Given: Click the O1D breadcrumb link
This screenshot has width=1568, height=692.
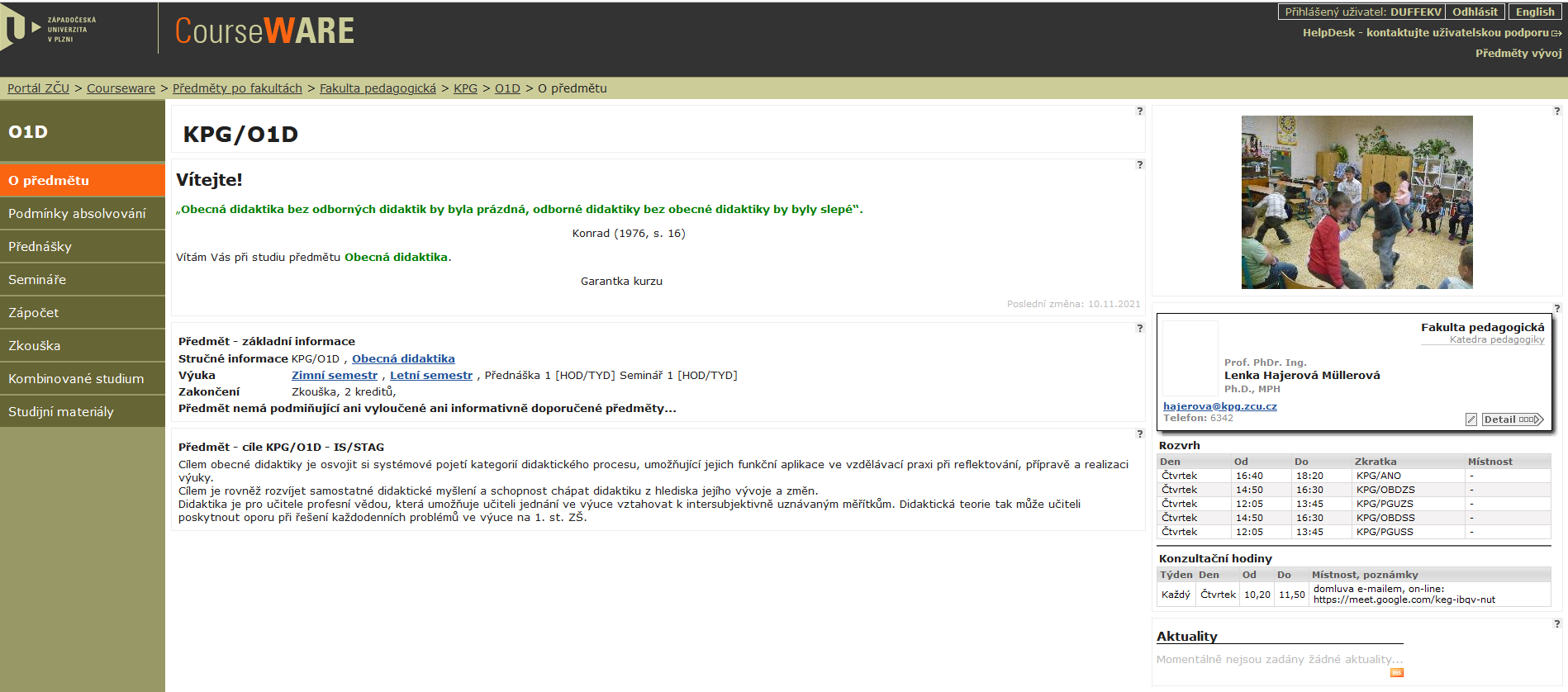Looking at the screenshot, I should click(x=507, y=88).
